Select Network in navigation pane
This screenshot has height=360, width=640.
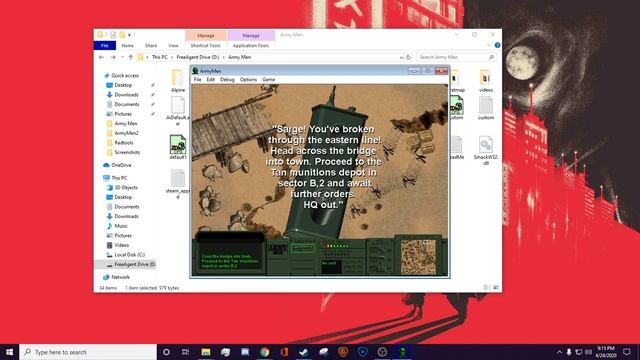120,277
